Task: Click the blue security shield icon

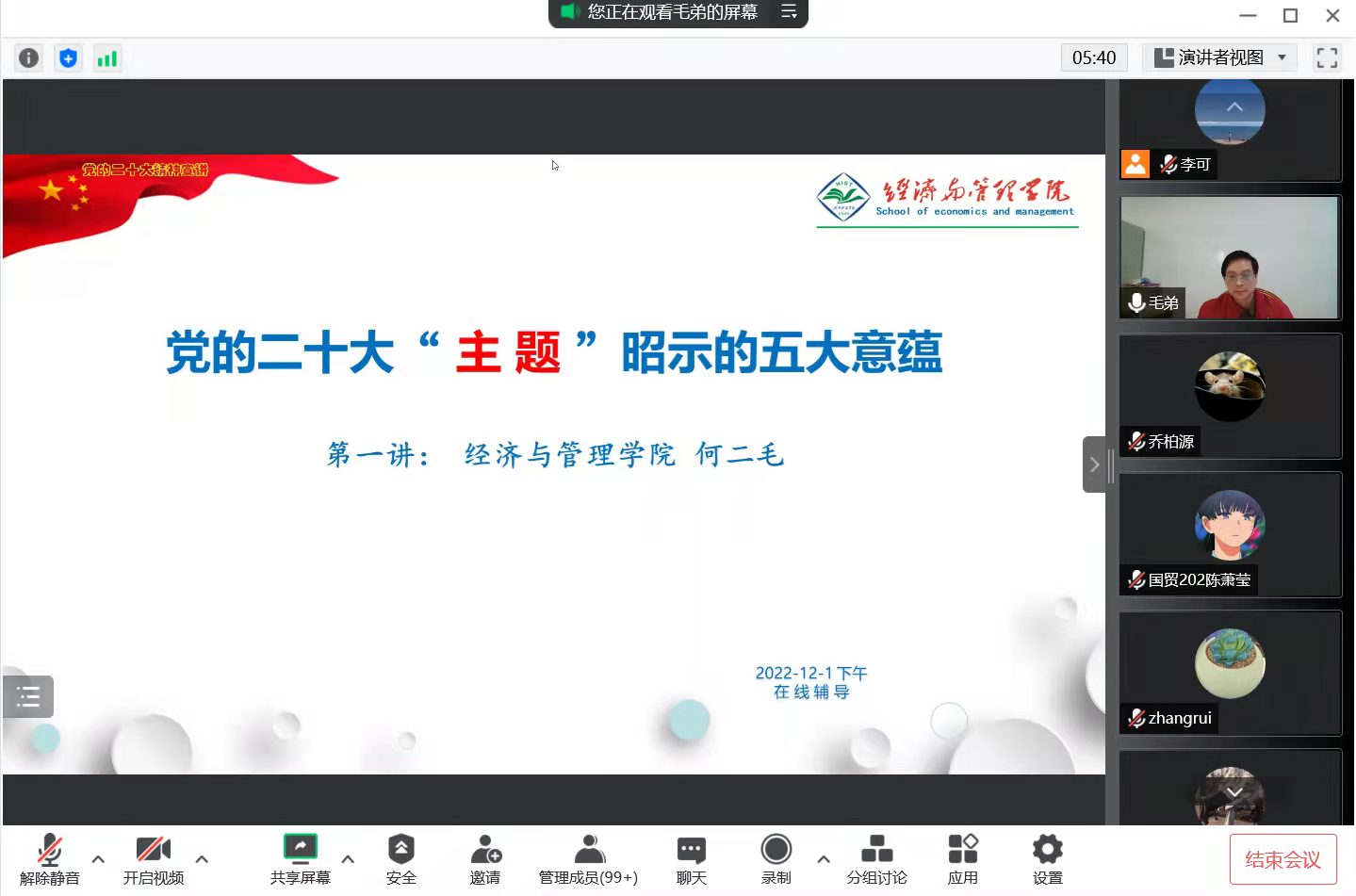Action: 68,58
